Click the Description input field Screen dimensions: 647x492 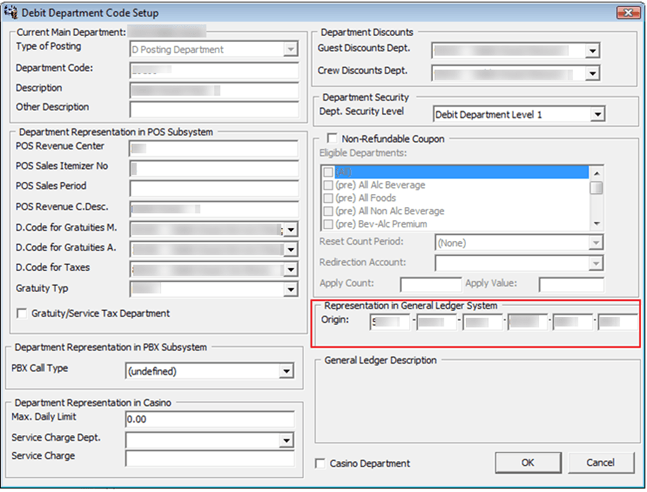(x=214, y=90)
